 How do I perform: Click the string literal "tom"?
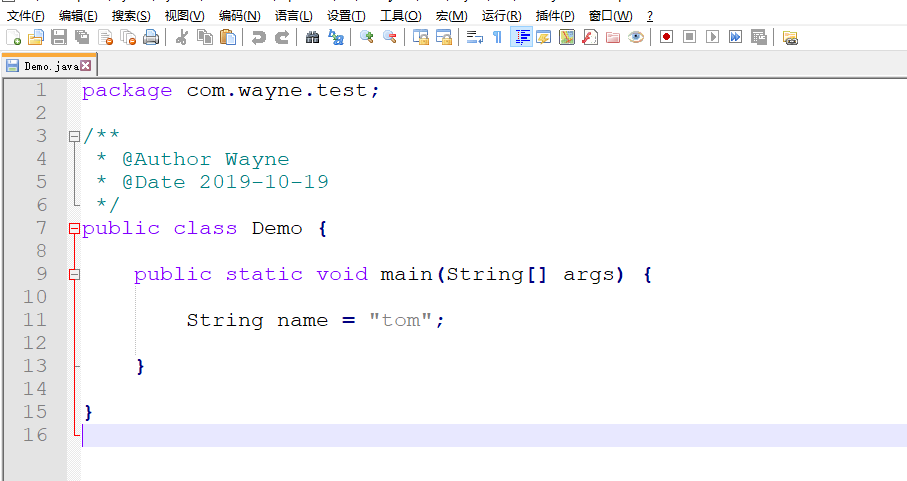400,320
